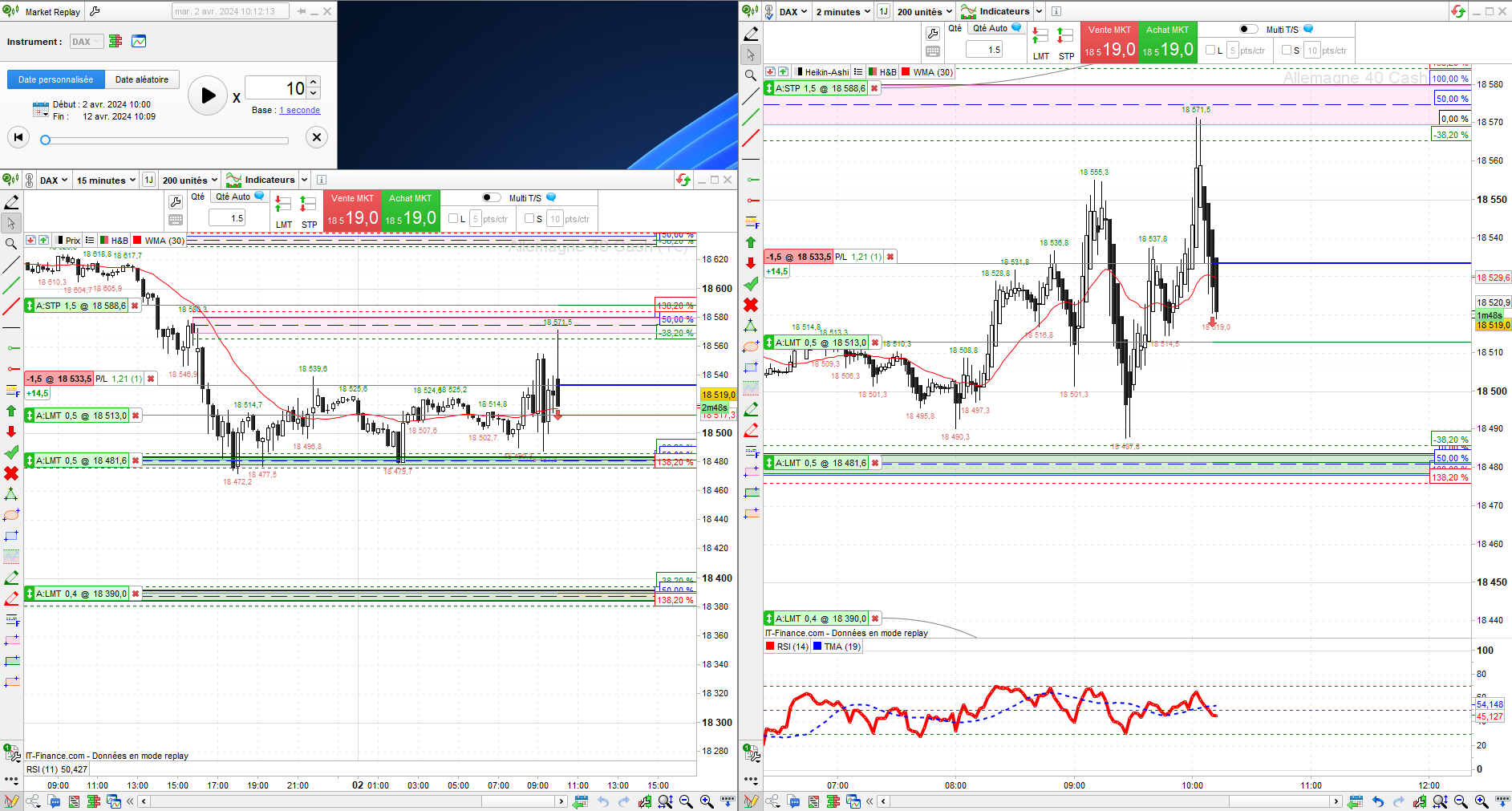Switch to the 'Date personnalisée' tab
This screenshot has height=811, width=1512.
coord(56,79)
